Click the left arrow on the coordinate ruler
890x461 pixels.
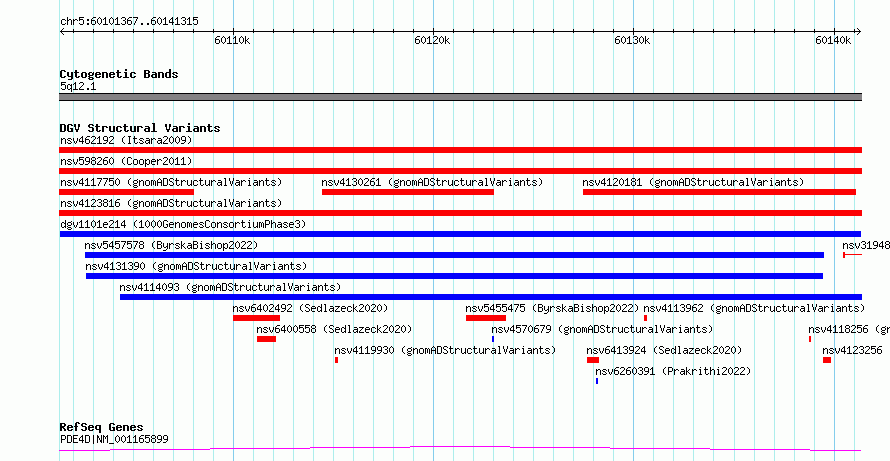62,32
